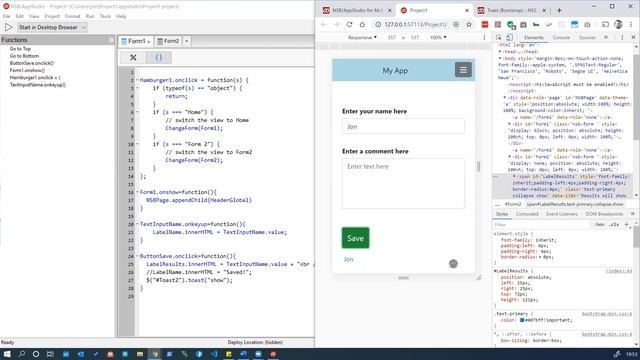Reload the page in Chrome
640x360 pixels.
coord(349,24)
